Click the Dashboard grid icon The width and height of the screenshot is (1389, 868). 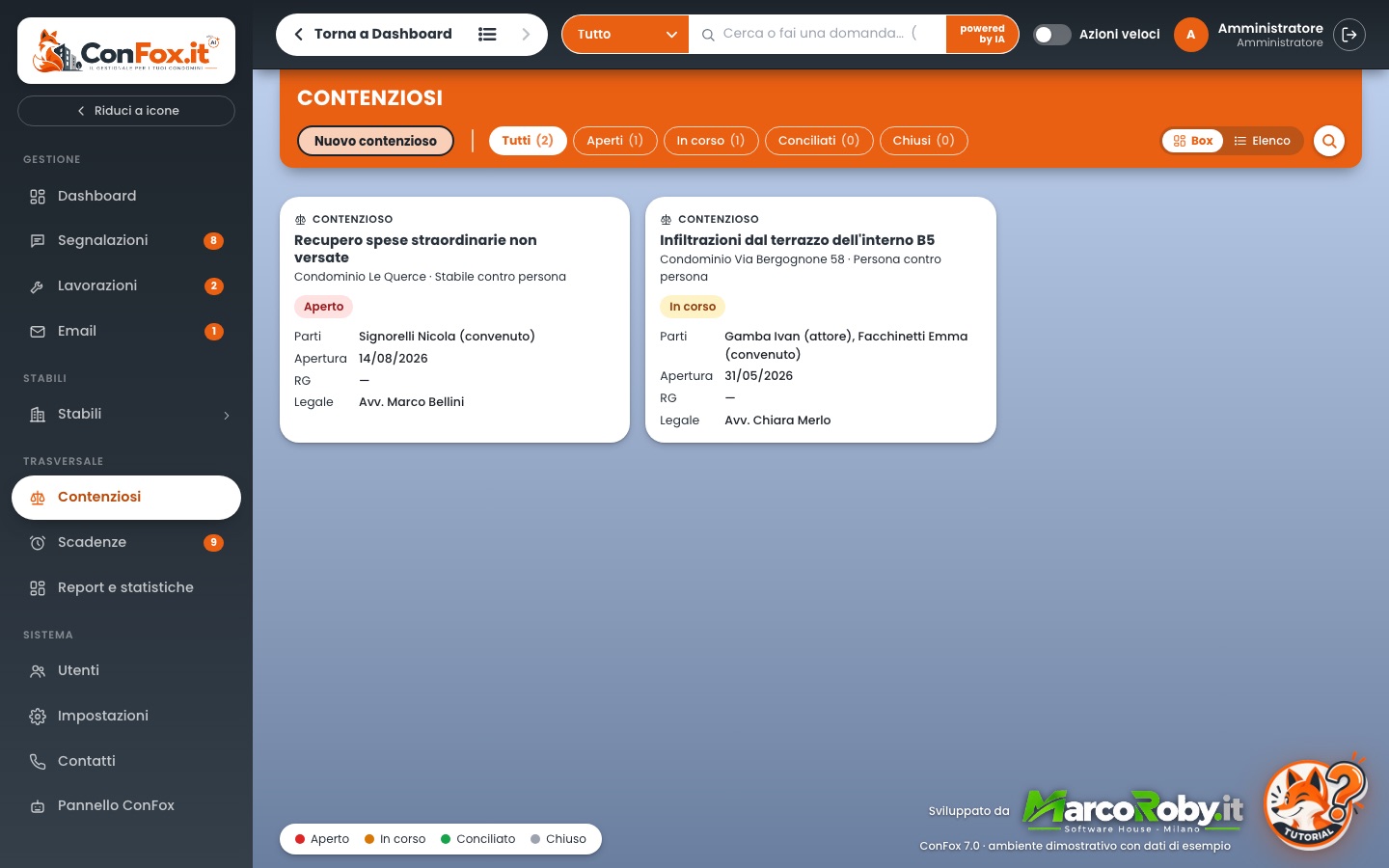click(x=38, y=197)
